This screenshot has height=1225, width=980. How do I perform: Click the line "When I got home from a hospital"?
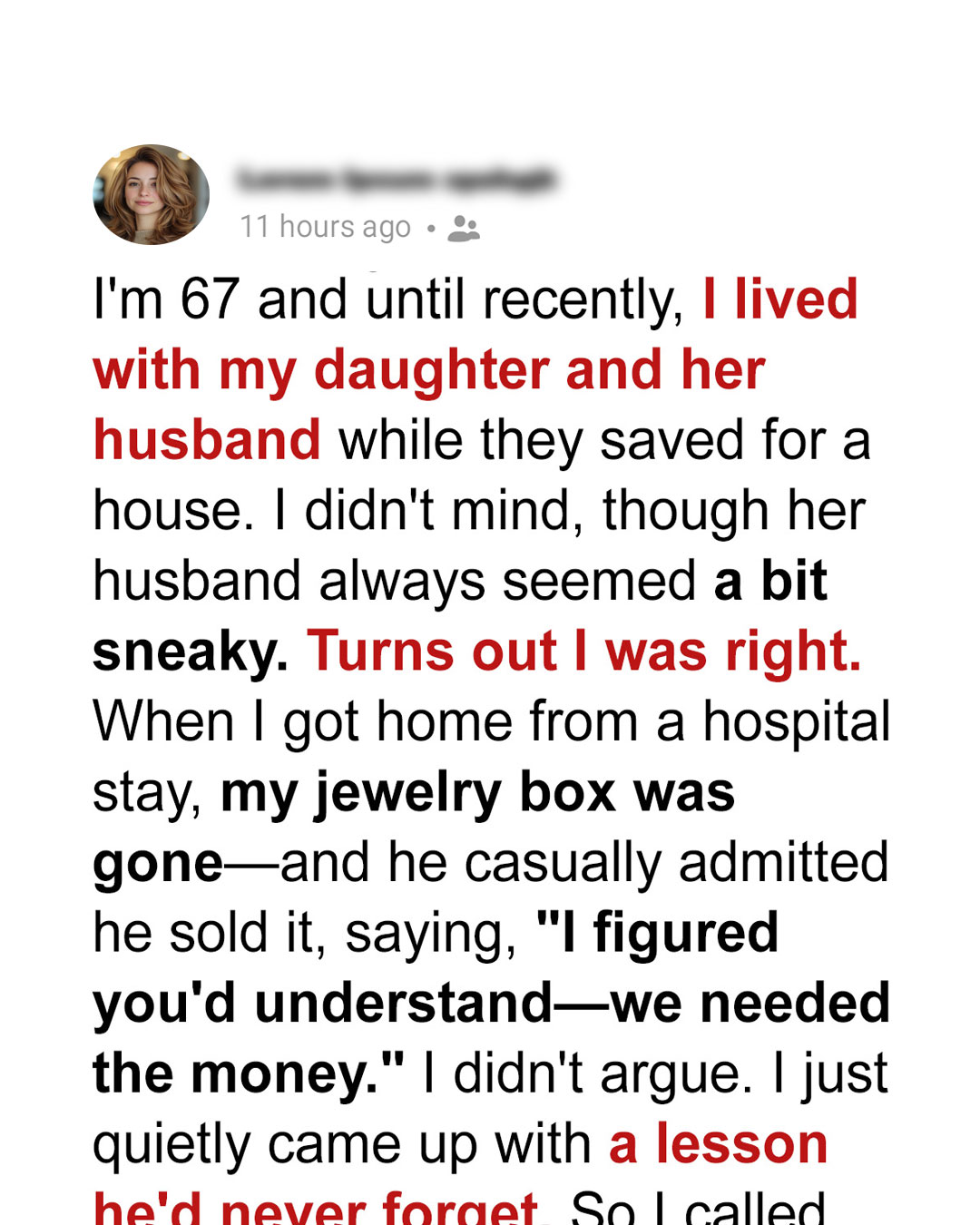tap(492, 723)
